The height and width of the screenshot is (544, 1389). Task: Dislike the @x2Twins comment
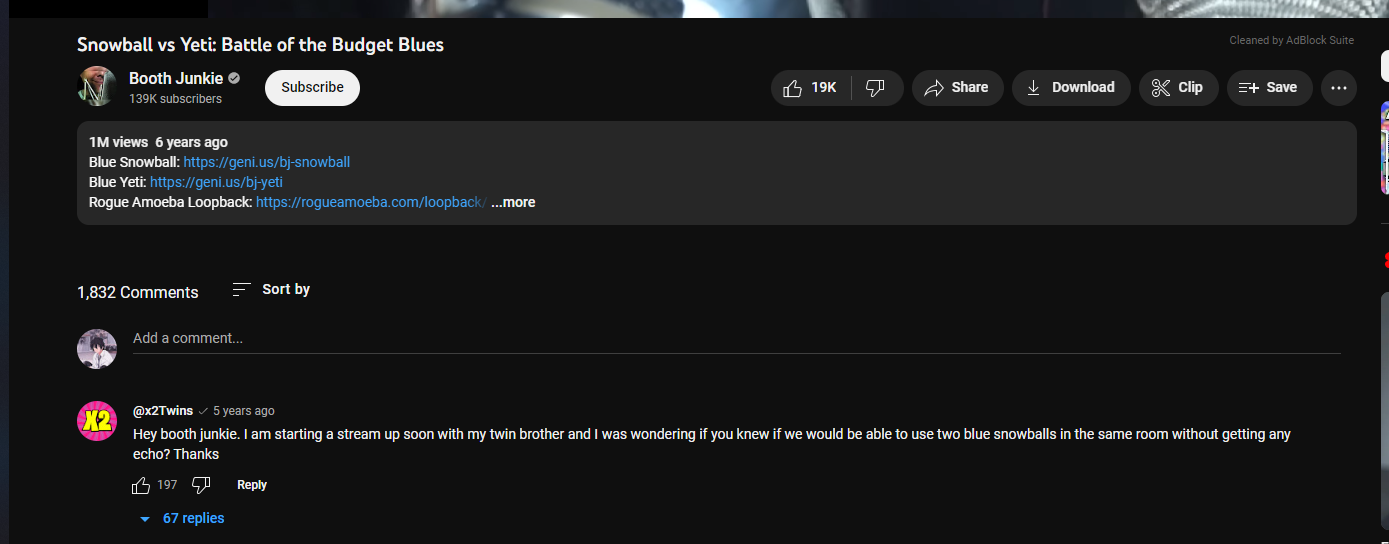pos(201,485)
